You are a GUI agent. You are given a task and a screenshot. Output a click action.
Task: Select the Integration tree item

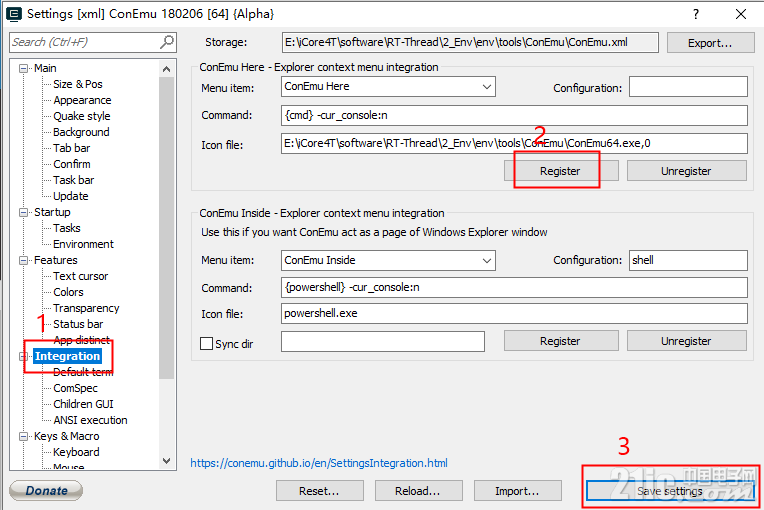click(67, 356)
